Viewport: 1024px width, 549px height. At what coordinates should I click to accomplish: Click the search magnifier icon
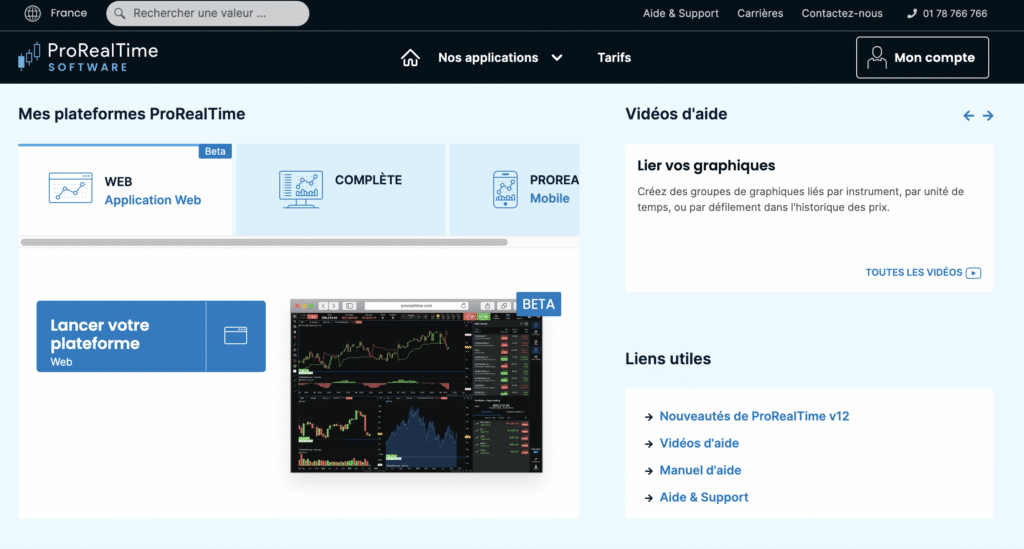point(120,13)
